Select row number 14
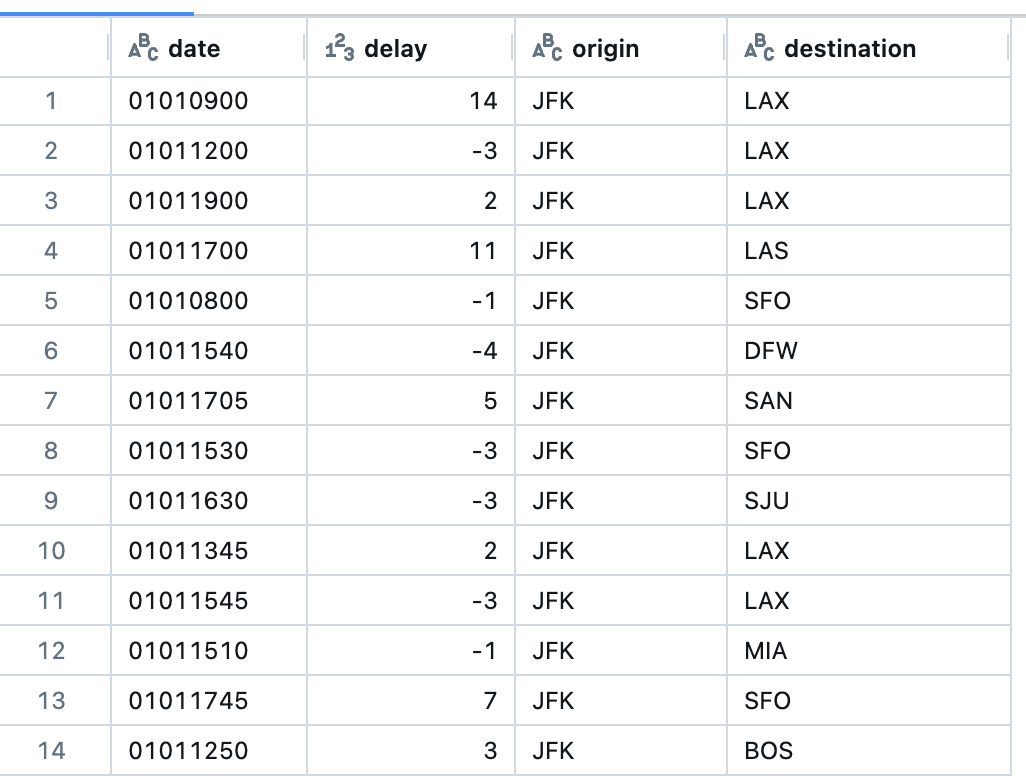Viewport: 1026px width, 776px height. tap(53, 750)
